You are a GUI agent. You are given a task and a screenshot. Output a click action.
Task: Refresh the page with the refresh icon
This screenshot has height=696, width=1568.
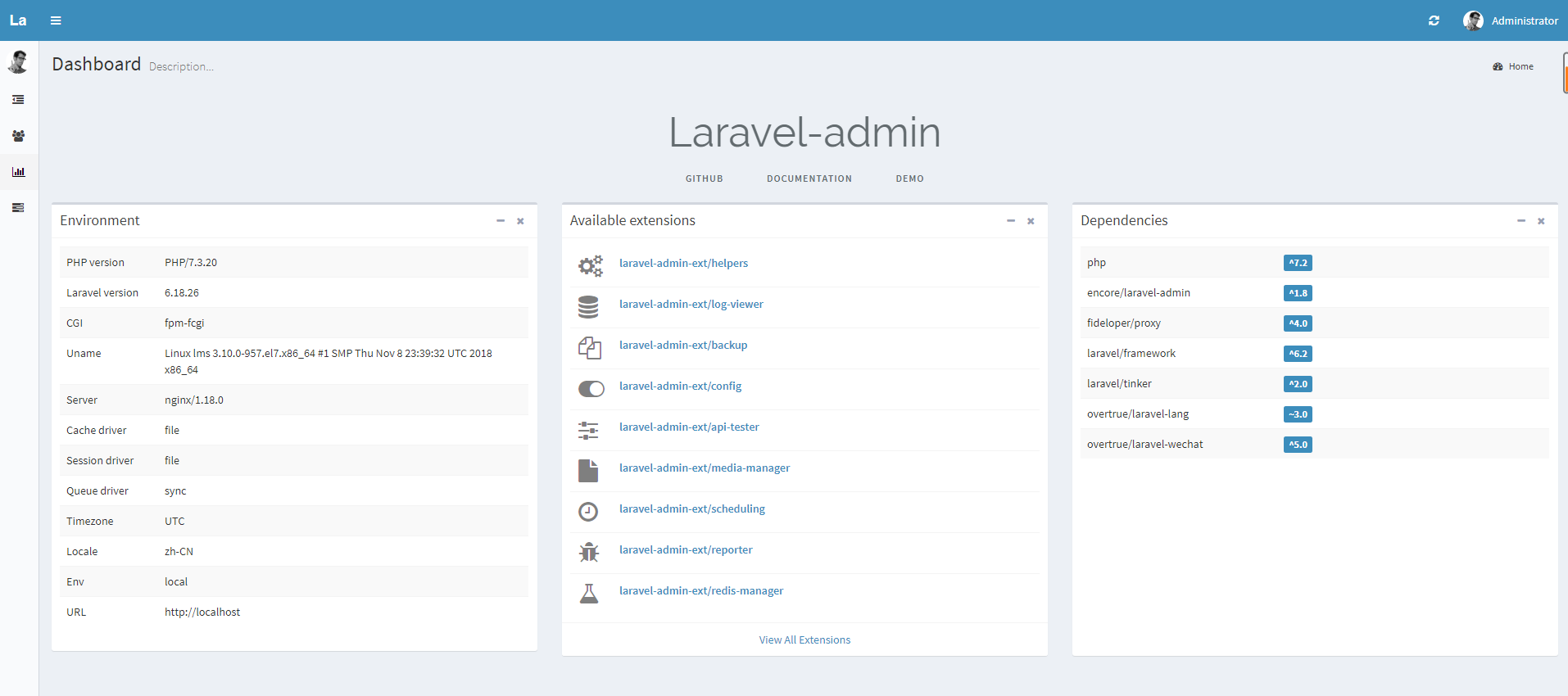1434,20
